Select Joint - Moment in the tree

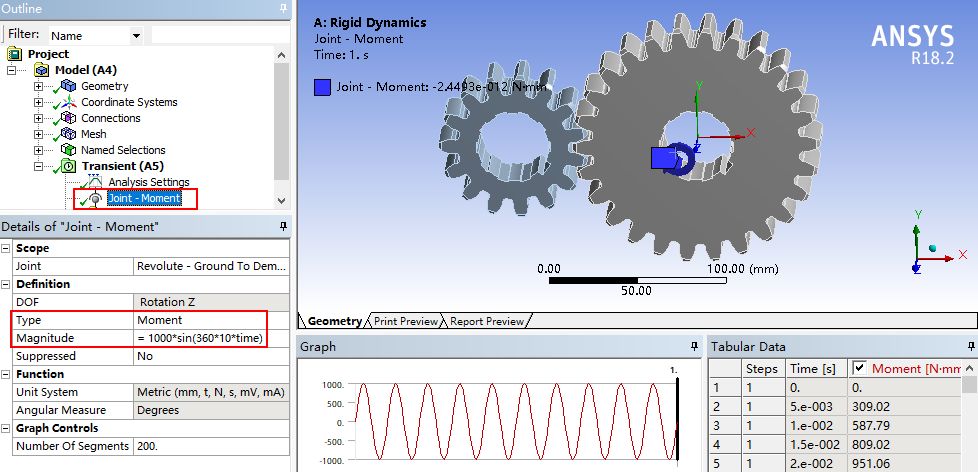144,198
